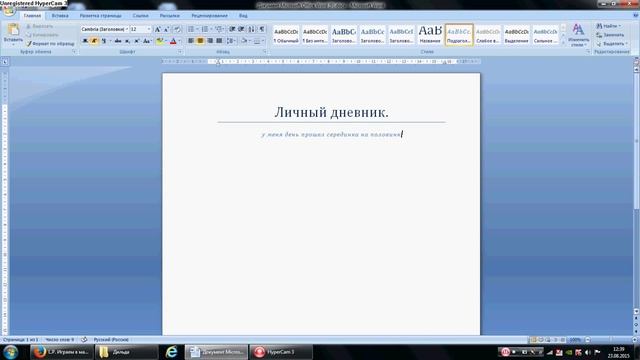Open Internet Explorer from the taskbar

tap(171, 352)
